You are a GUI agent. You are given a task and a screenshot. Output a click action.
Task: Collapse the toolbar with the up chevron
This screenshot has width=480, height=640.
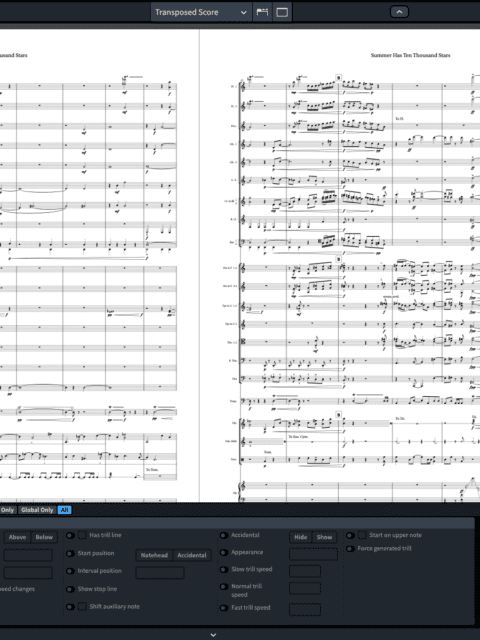(399, 12)
